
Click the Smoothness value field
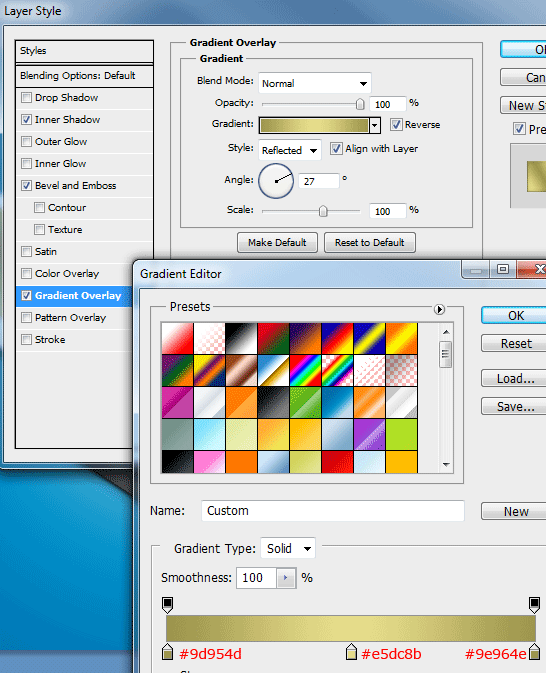pos(257,578)
